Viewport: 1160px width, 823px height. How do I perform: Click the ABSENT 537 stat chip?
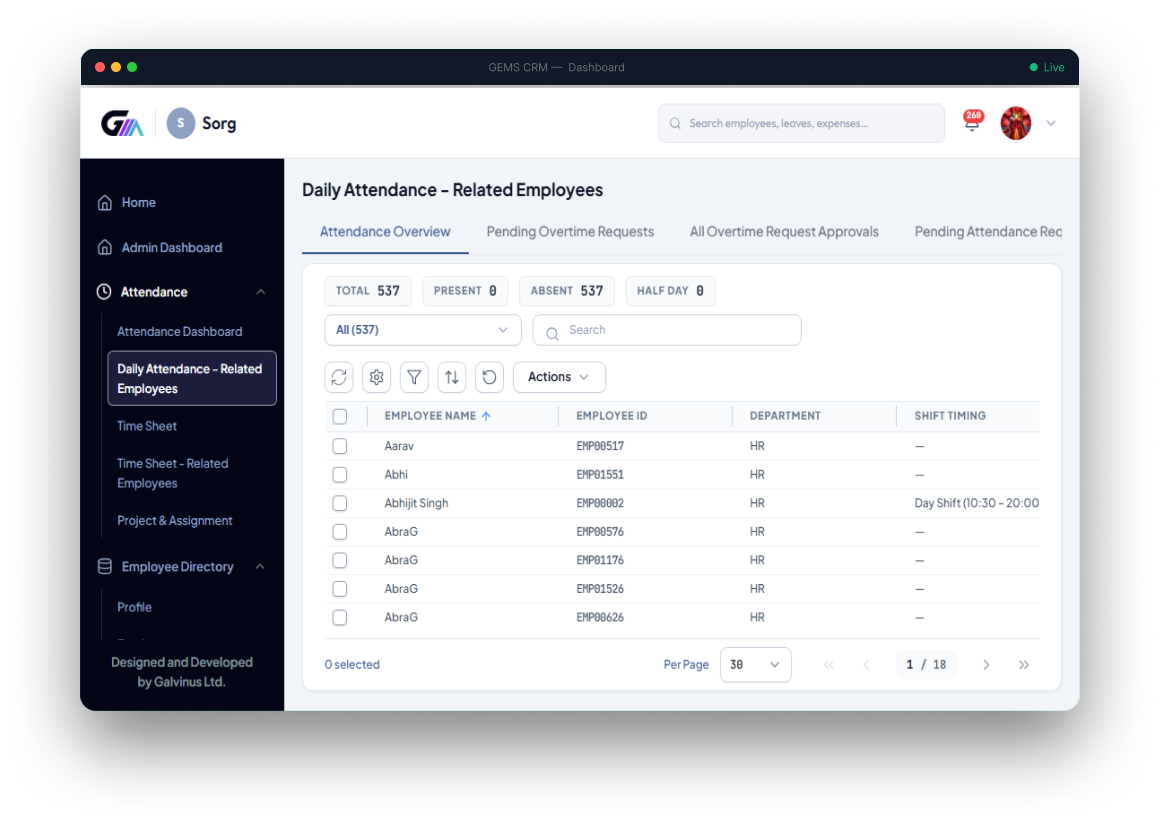click(x=567, y=291)
